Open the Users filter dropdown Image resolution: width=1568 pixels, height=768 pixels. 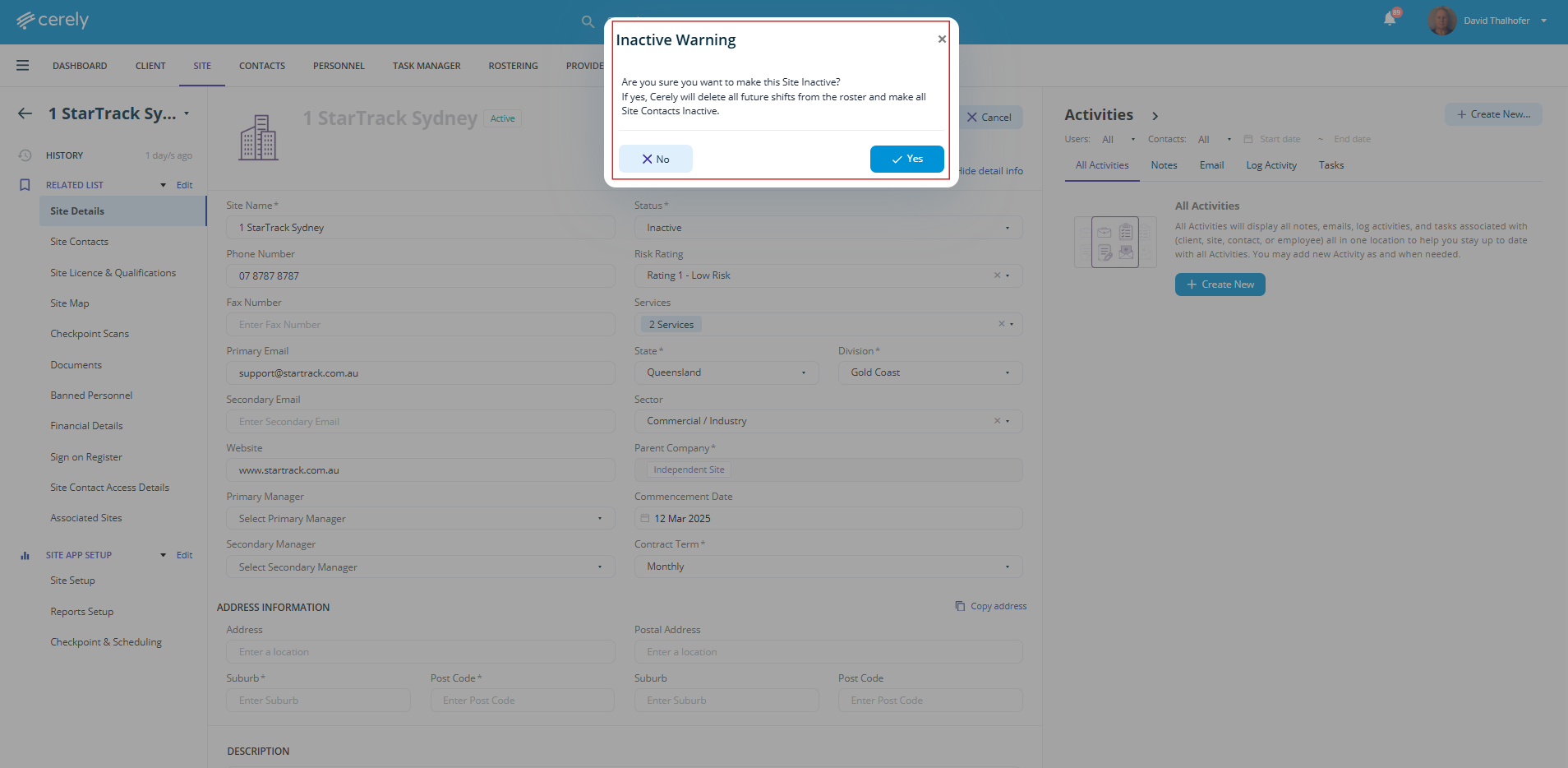1118,139
